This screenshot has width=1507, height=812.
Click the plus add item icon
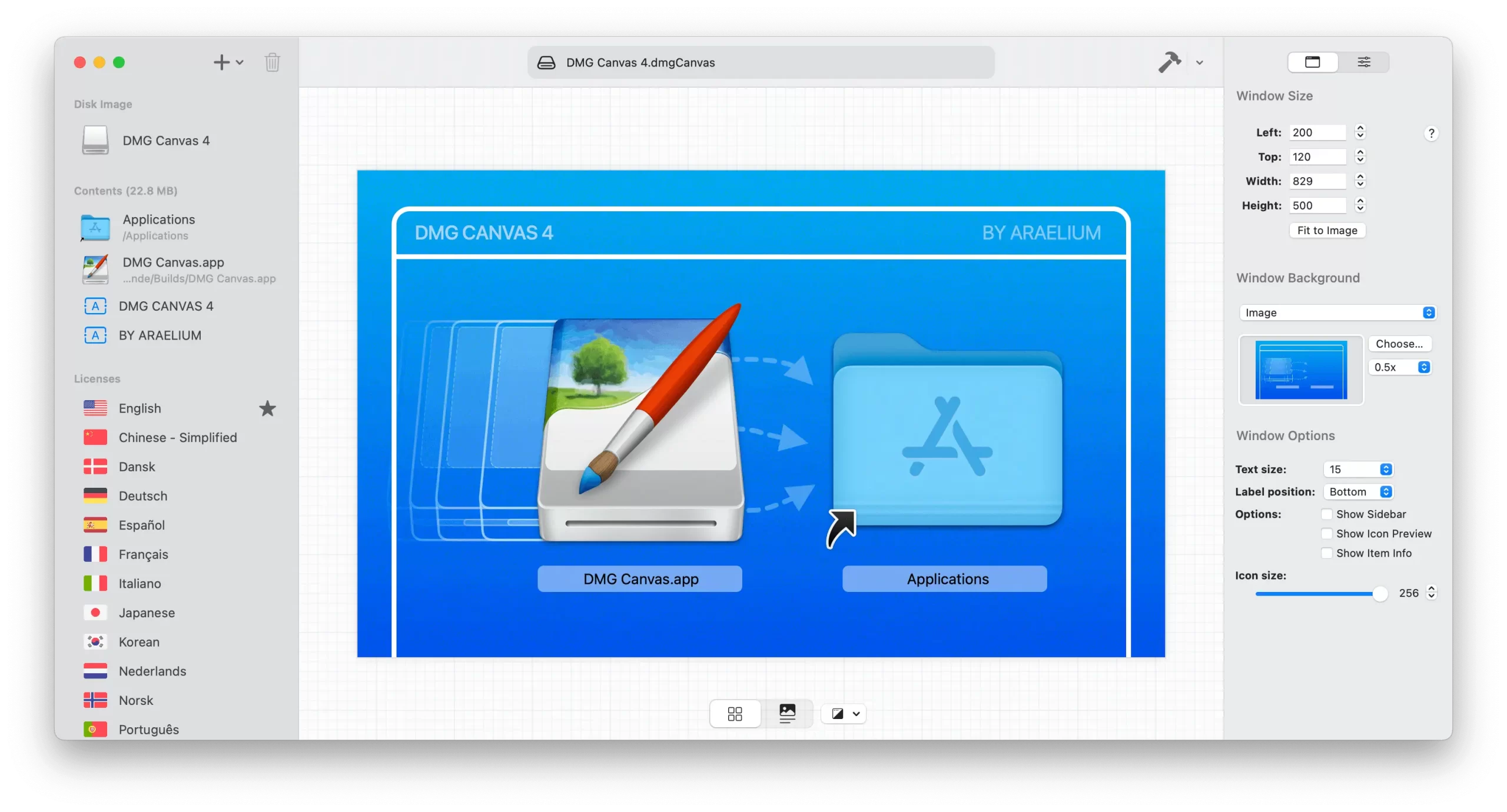tap(221, 62)
